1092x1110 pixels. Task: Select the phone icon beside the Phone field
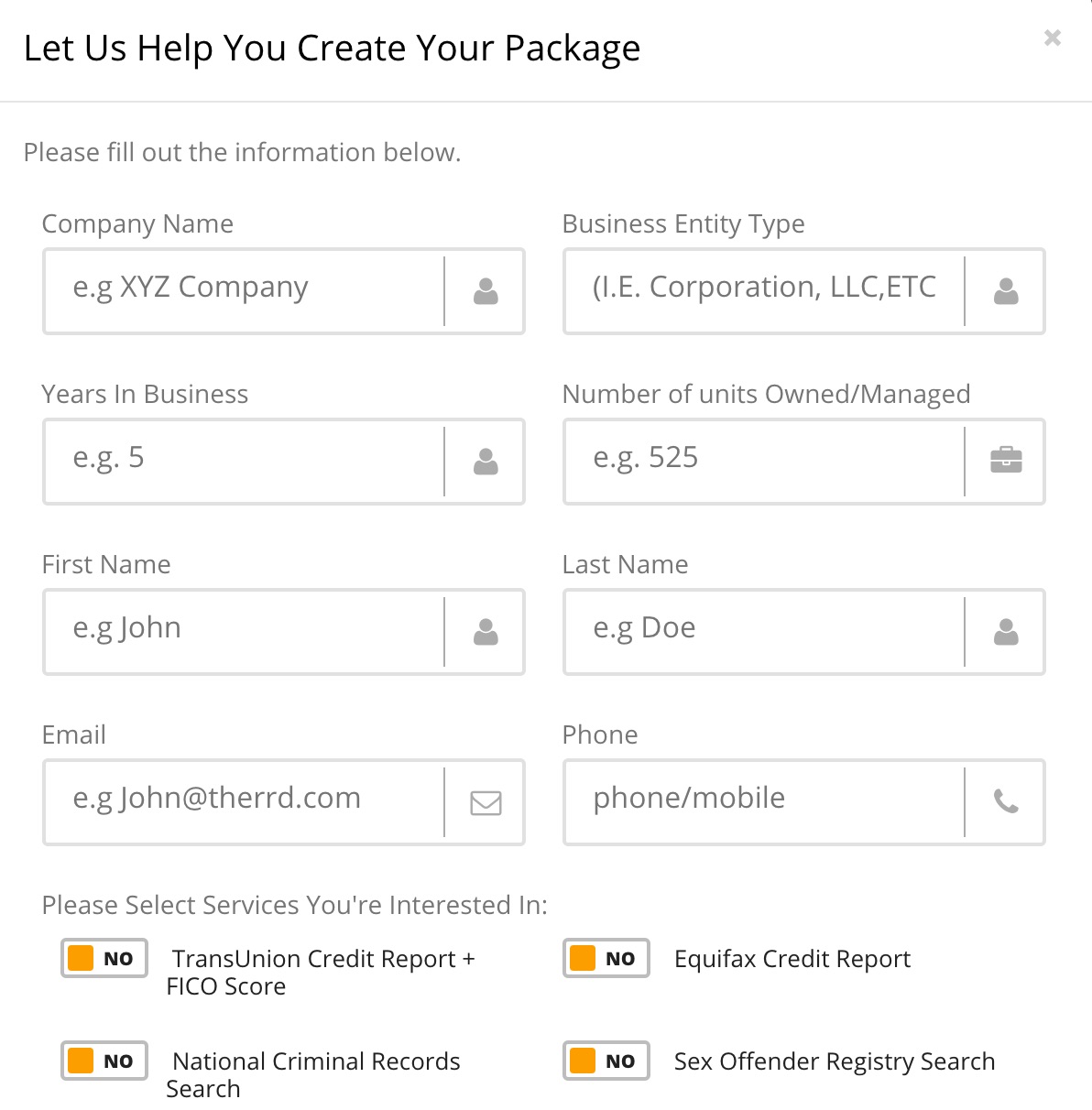[1006, 802]
